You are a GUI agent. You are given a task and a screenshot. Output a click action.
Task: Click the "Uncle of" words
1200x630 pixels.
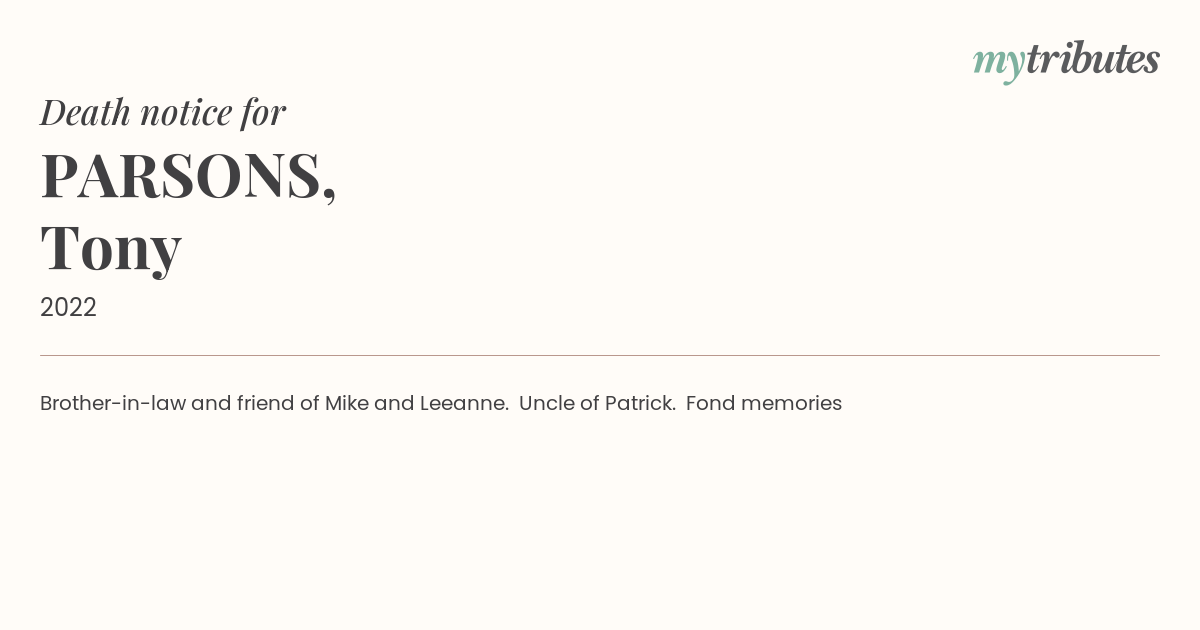[x=559, y=403]
